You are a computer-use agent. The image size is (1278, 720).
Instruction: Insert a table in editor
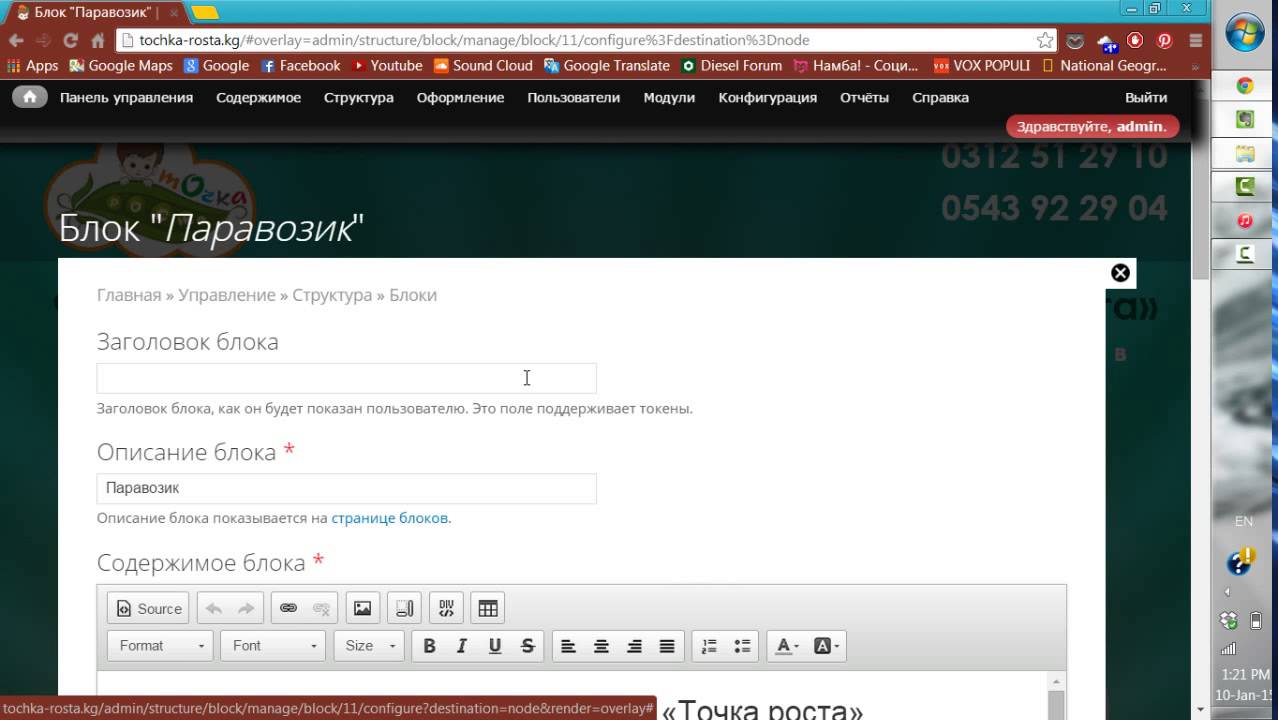pyautogui.click(x=488, y=608)
